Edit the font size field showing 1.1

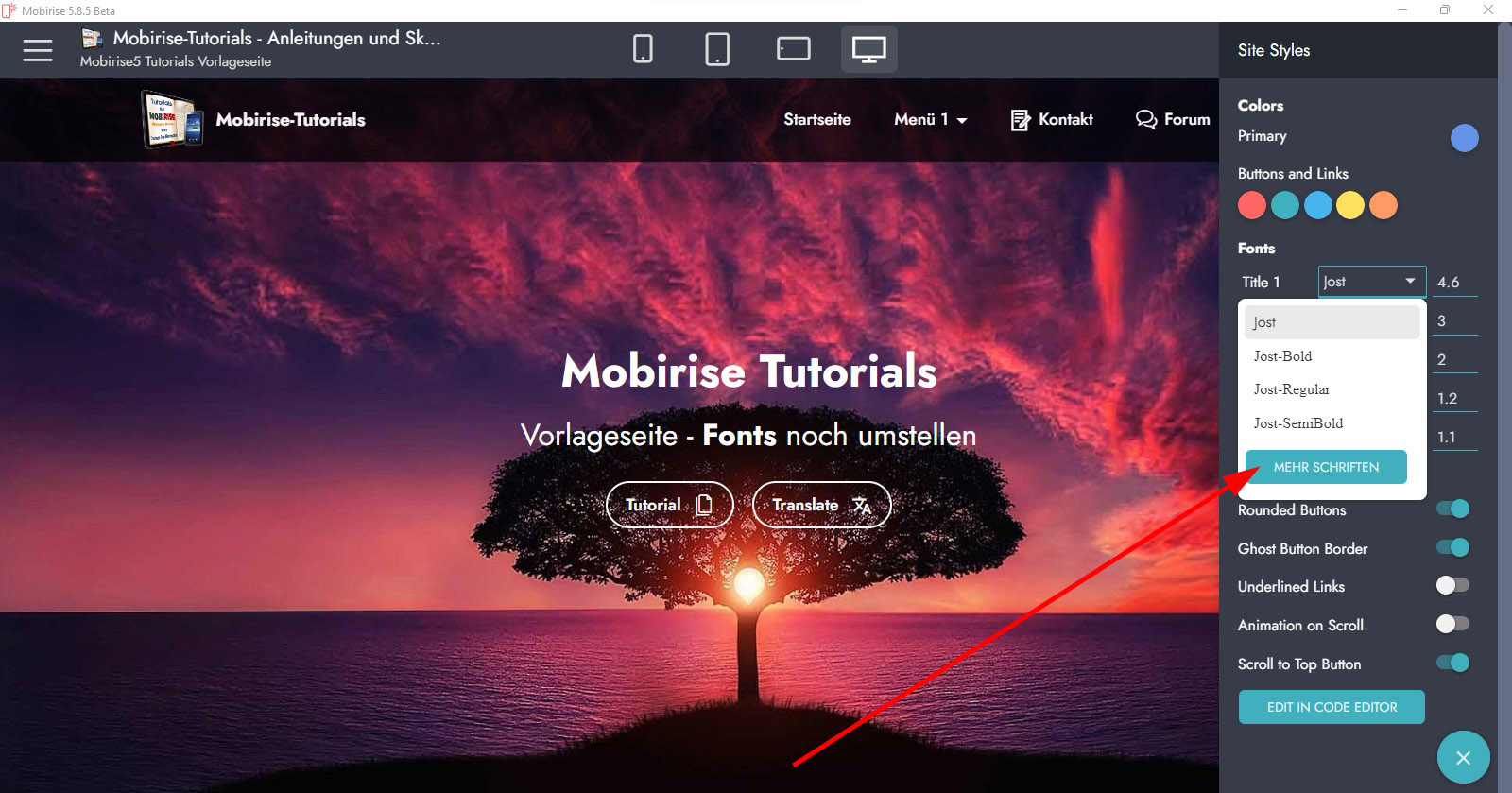pos(1455,438)
